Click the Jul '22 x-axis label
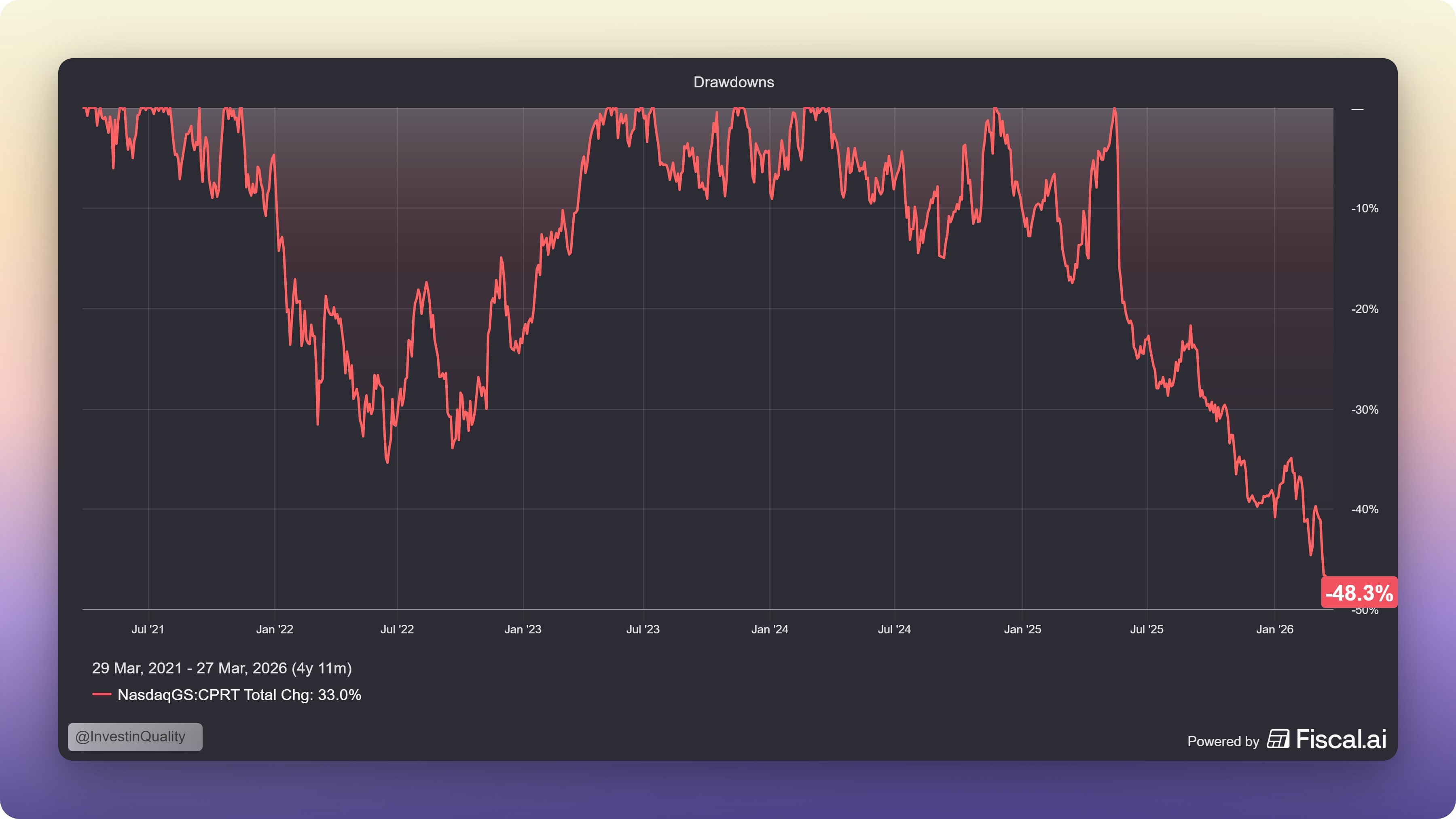This screenshot has width=1456, height=819. point(397,629)
